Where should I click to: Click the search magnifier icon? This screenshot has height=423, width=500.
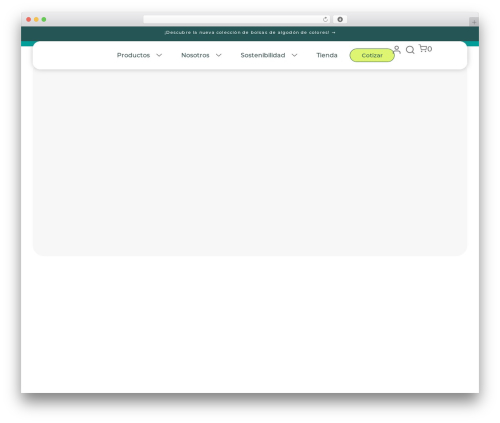click(410, 50)
